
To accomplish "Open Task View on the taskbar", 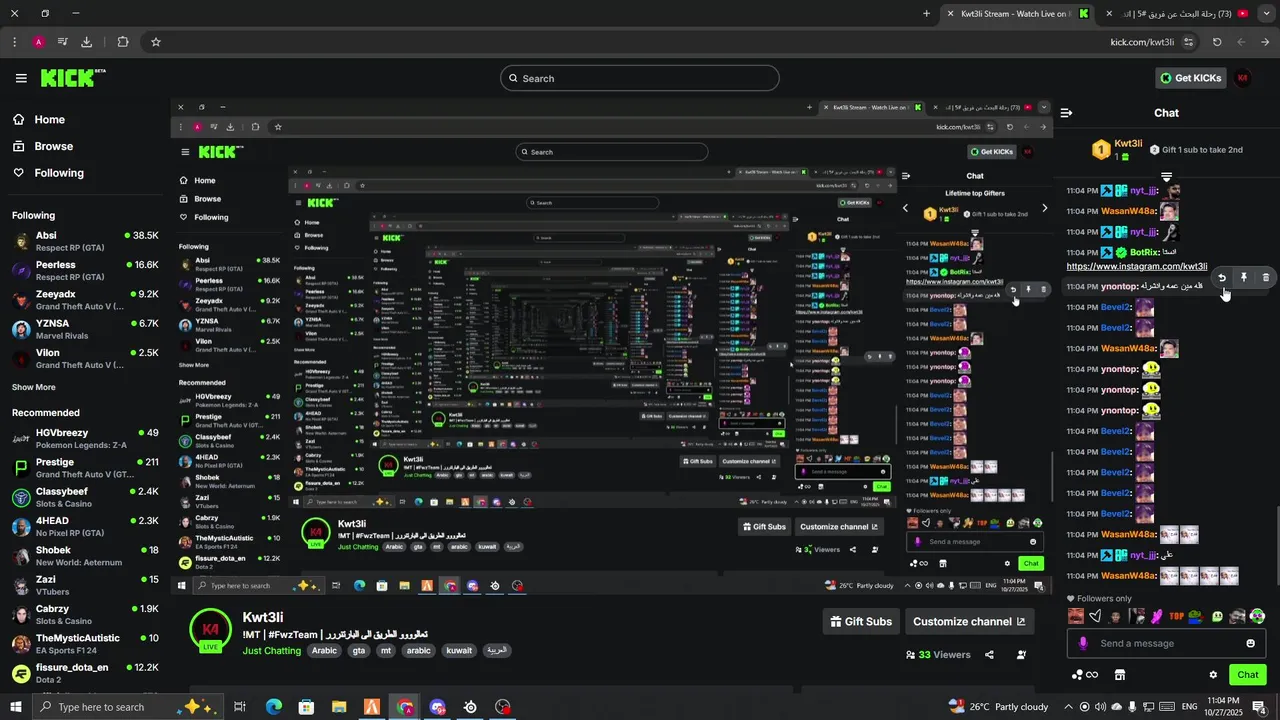I will click(x=240, y=707).
